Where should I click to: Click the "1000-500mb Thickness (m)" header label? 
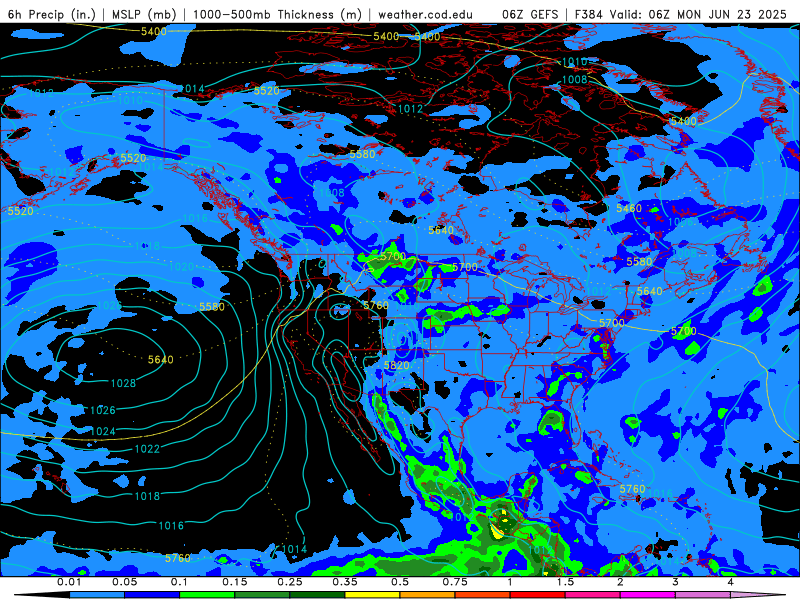(x=277, y=14)
